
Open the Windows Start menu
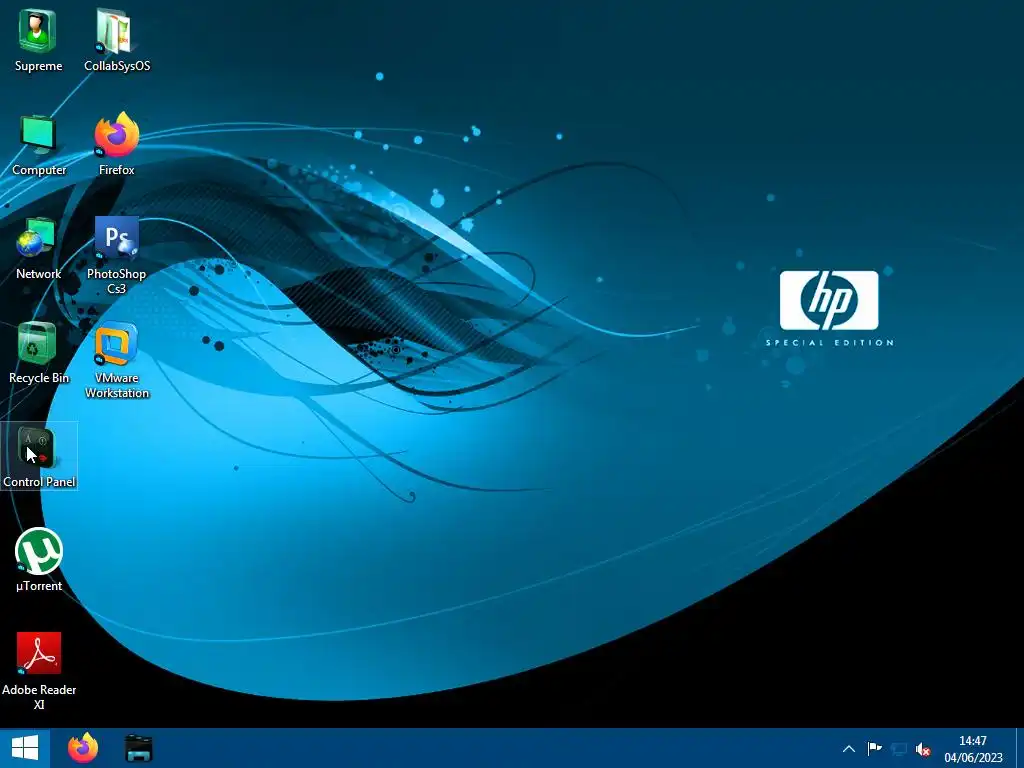(25, 748)
